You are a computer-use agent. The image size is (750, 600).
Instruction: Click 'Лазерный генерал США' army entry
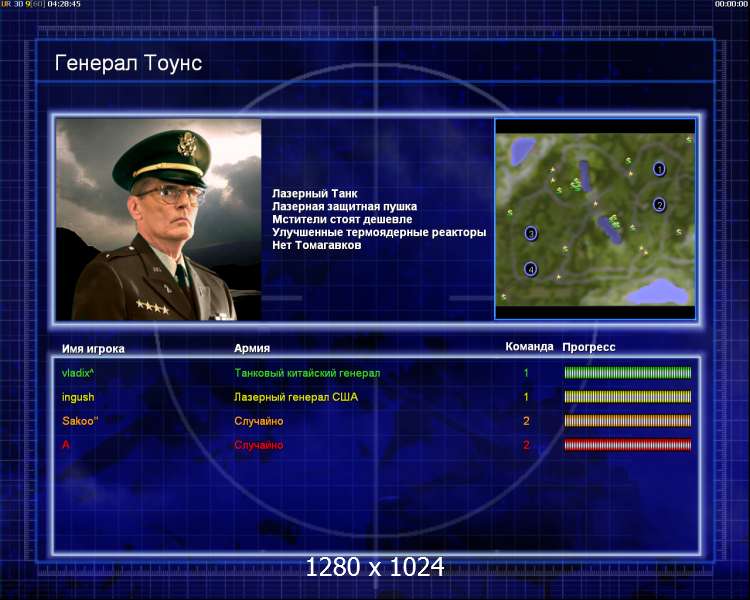[296, 397]
